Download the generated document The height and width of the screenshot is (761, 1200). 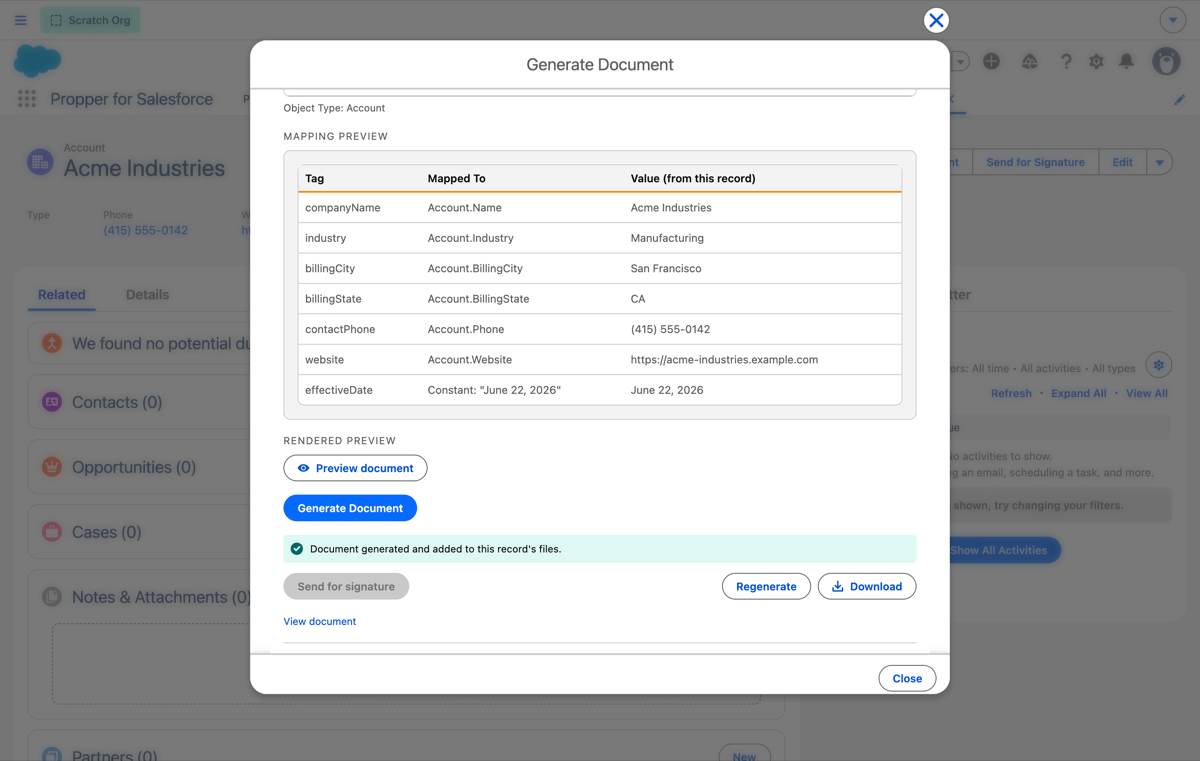pyautogui.click(x=867, y=586)
